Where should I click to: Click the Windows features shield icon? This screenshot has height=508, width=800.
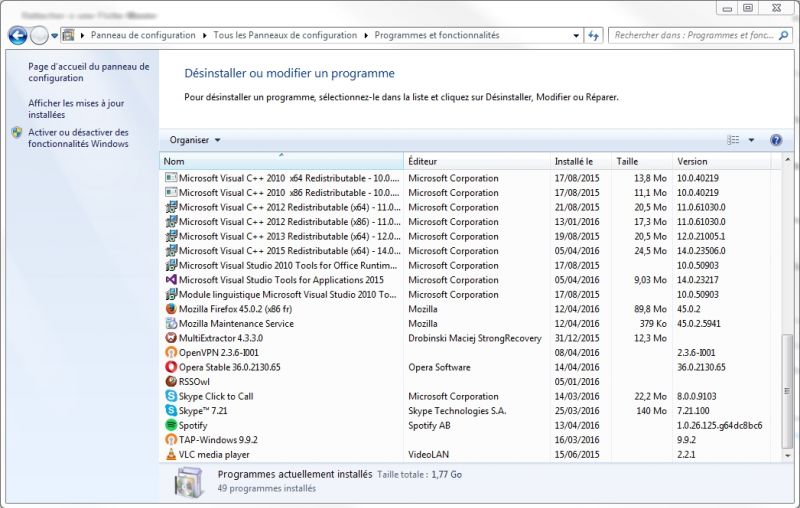(17, 133)
